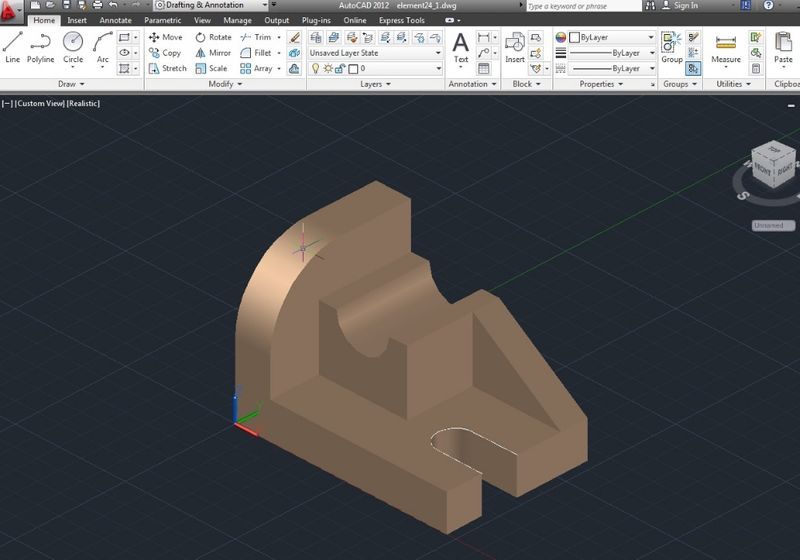The image size is (800, 560).
Task: Click the Move tool
Action: (165, 37)
